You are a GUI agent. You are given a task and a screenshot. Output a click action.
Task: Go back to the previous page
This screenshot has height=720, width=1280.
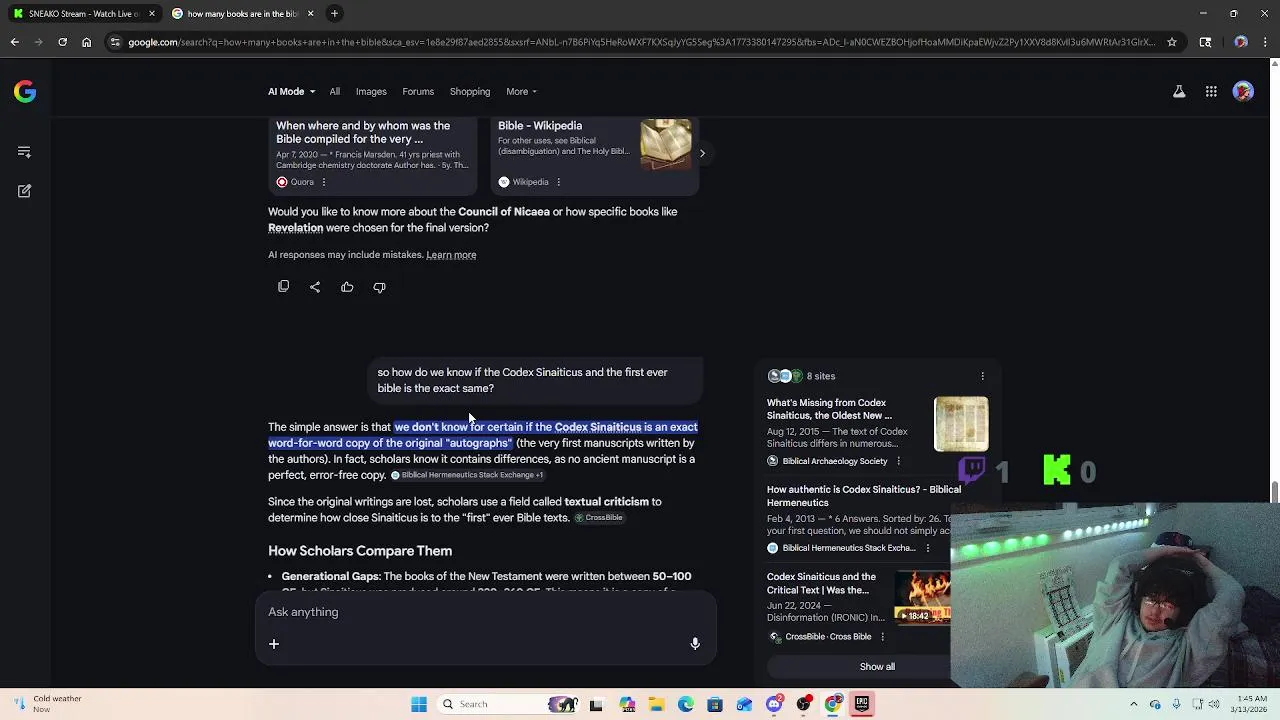click(15, 42)
